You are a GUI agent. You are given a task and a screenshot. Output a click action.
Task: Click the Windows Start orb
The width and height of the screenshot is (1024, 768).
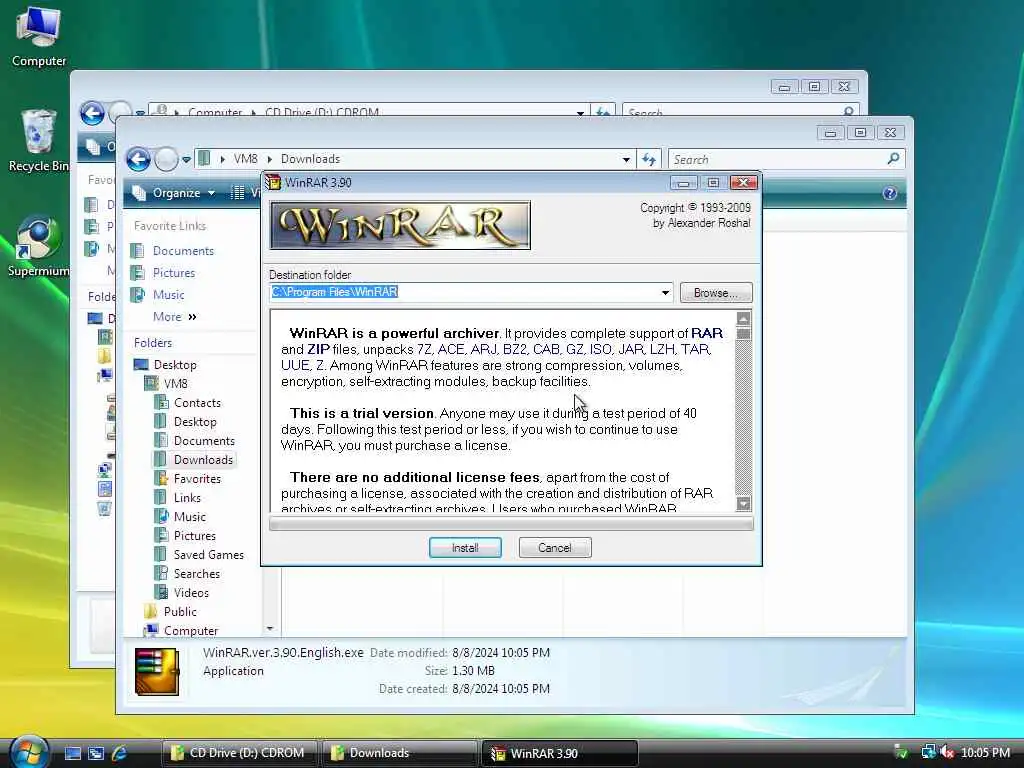click(29, 752)
